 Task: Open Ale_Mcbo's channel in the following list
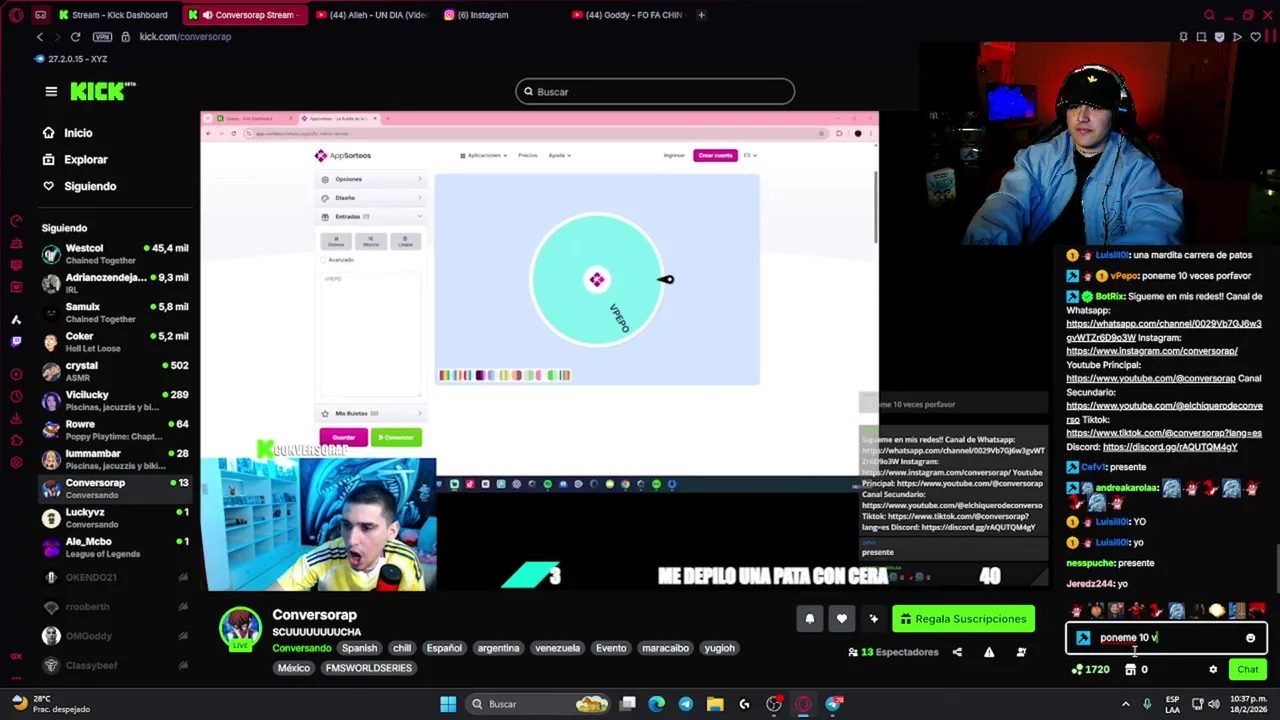(115, 547)
